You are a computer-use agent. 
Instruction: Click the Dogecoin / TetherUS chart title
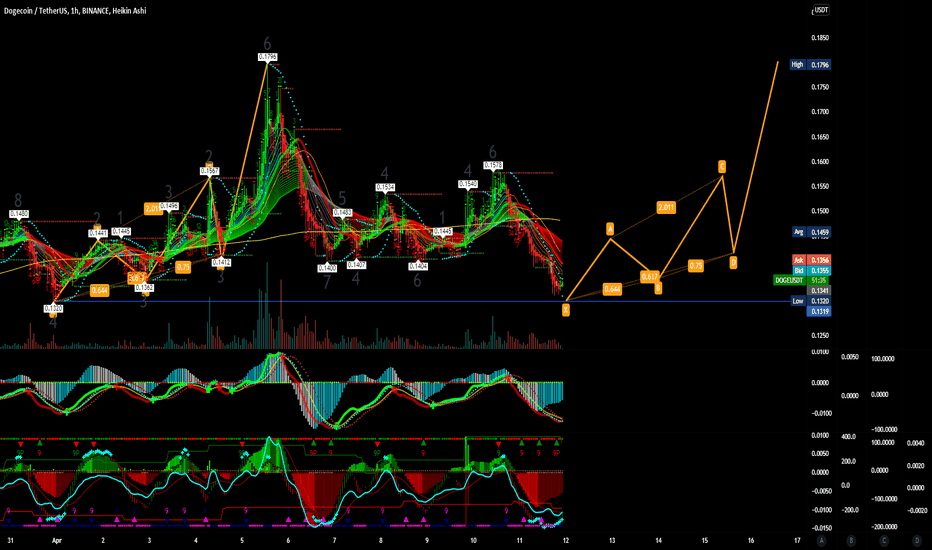coord(75,11)
